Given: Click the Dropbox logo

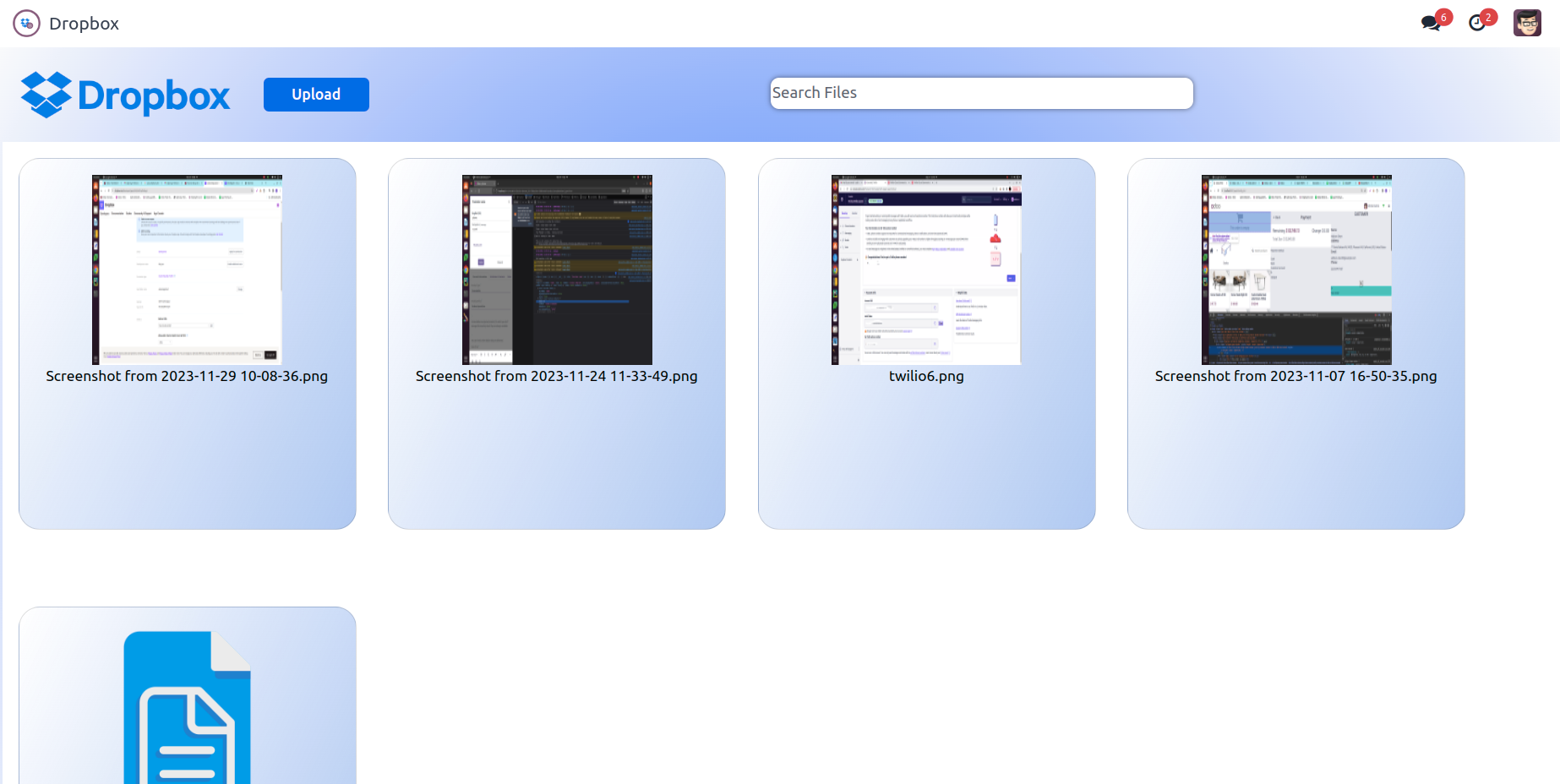Looking at the screenshot, I should pyautogui.click(x=125, y=95).
